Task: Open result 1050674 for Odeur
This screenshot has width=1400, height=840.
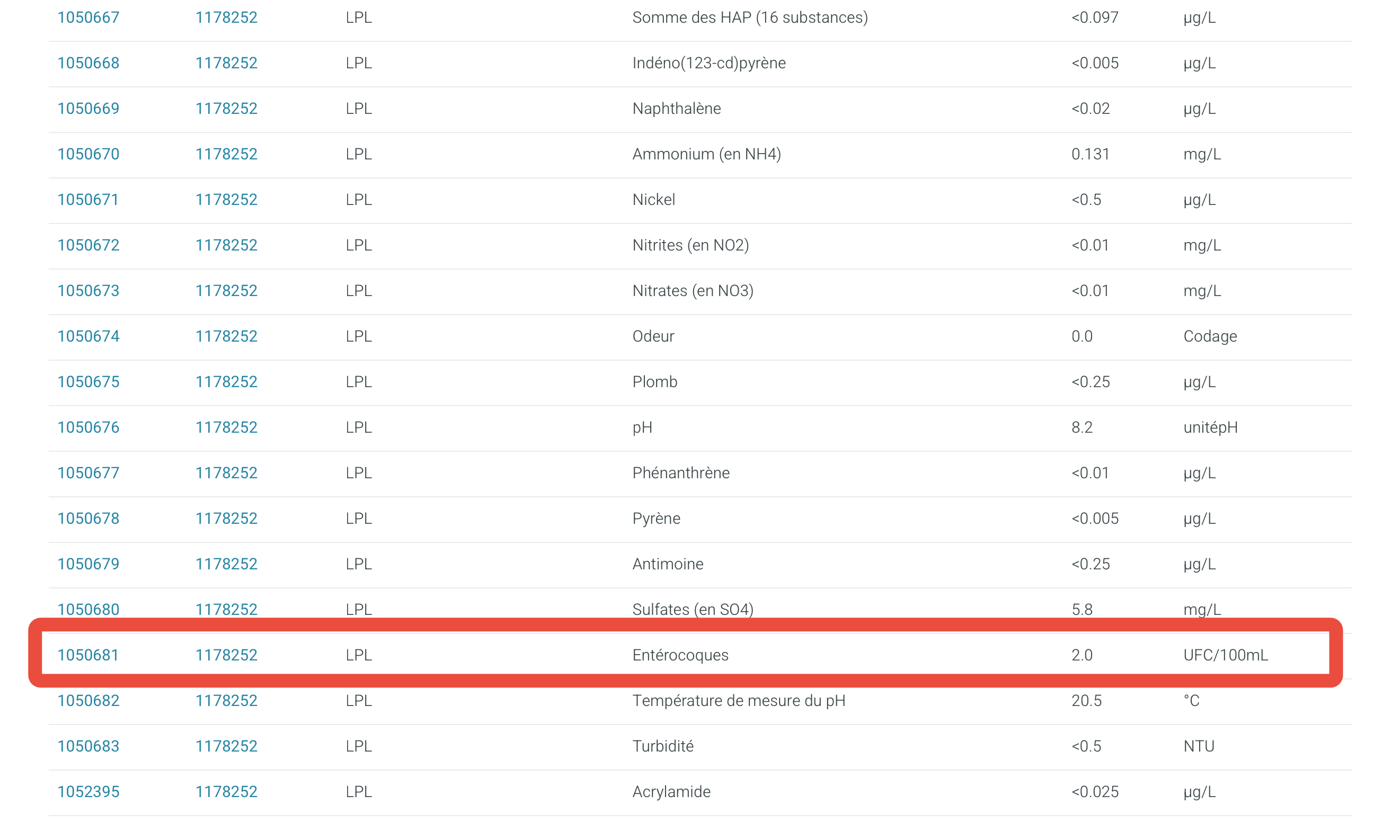Action: click(88, 336)
